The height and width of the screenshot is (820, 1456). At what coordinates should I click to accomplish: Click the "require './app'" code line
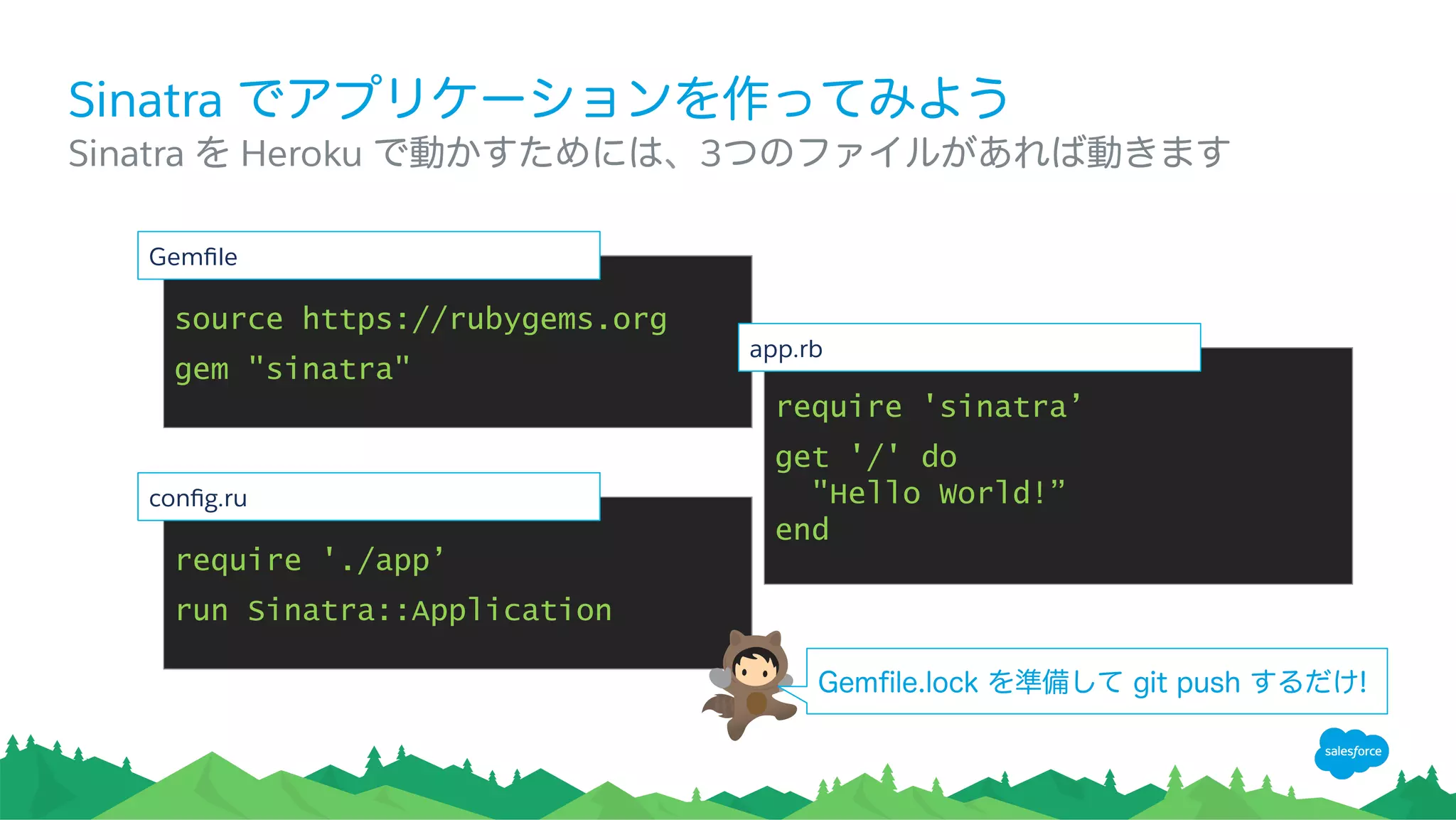[310, 560]
